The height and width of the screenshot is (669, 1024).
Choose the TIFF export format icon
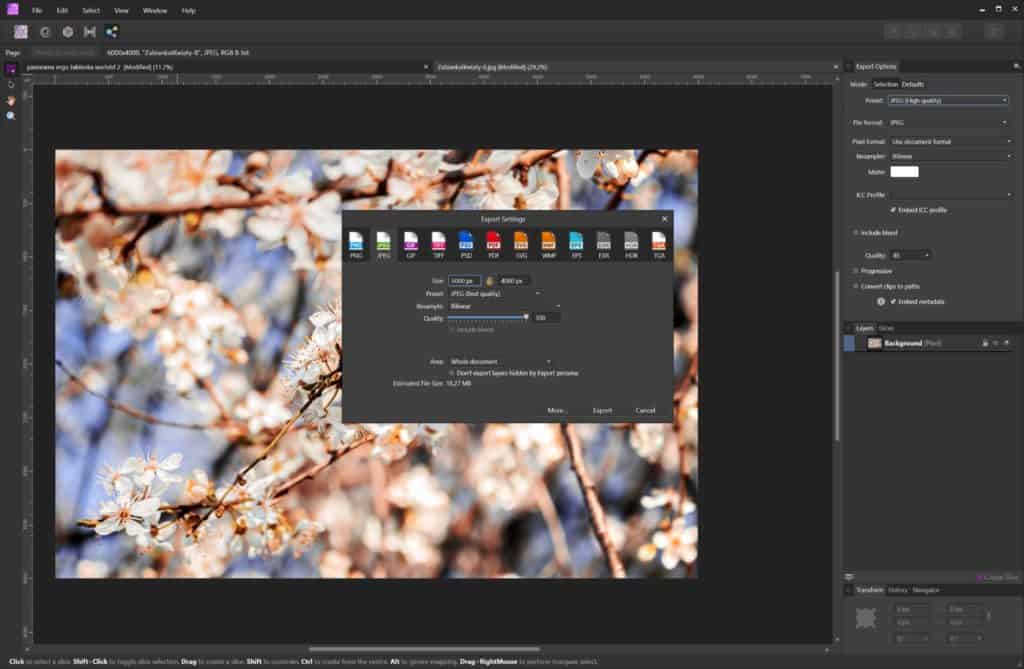[438, 243]
